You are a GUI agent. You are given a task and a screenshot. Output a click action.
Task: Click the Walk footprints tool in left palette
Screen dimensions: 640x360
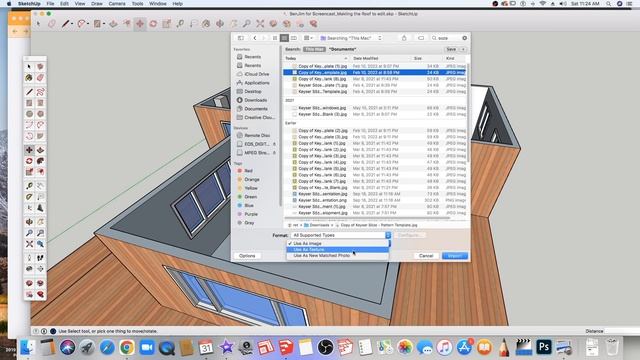coord(40,258)
